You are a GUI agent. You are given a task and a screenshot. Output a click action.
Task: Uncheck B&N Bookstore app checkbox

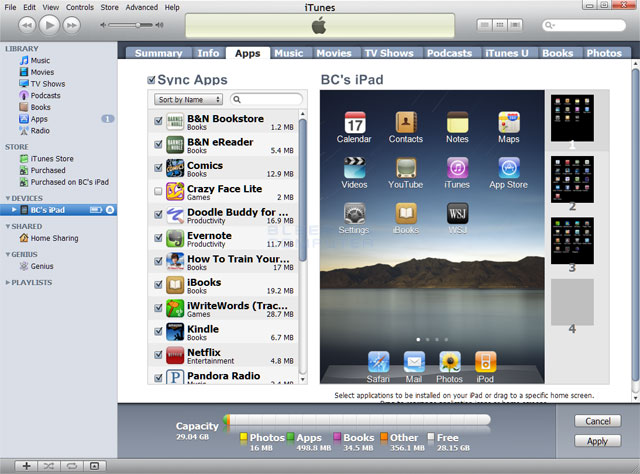[x=158, y=121]
